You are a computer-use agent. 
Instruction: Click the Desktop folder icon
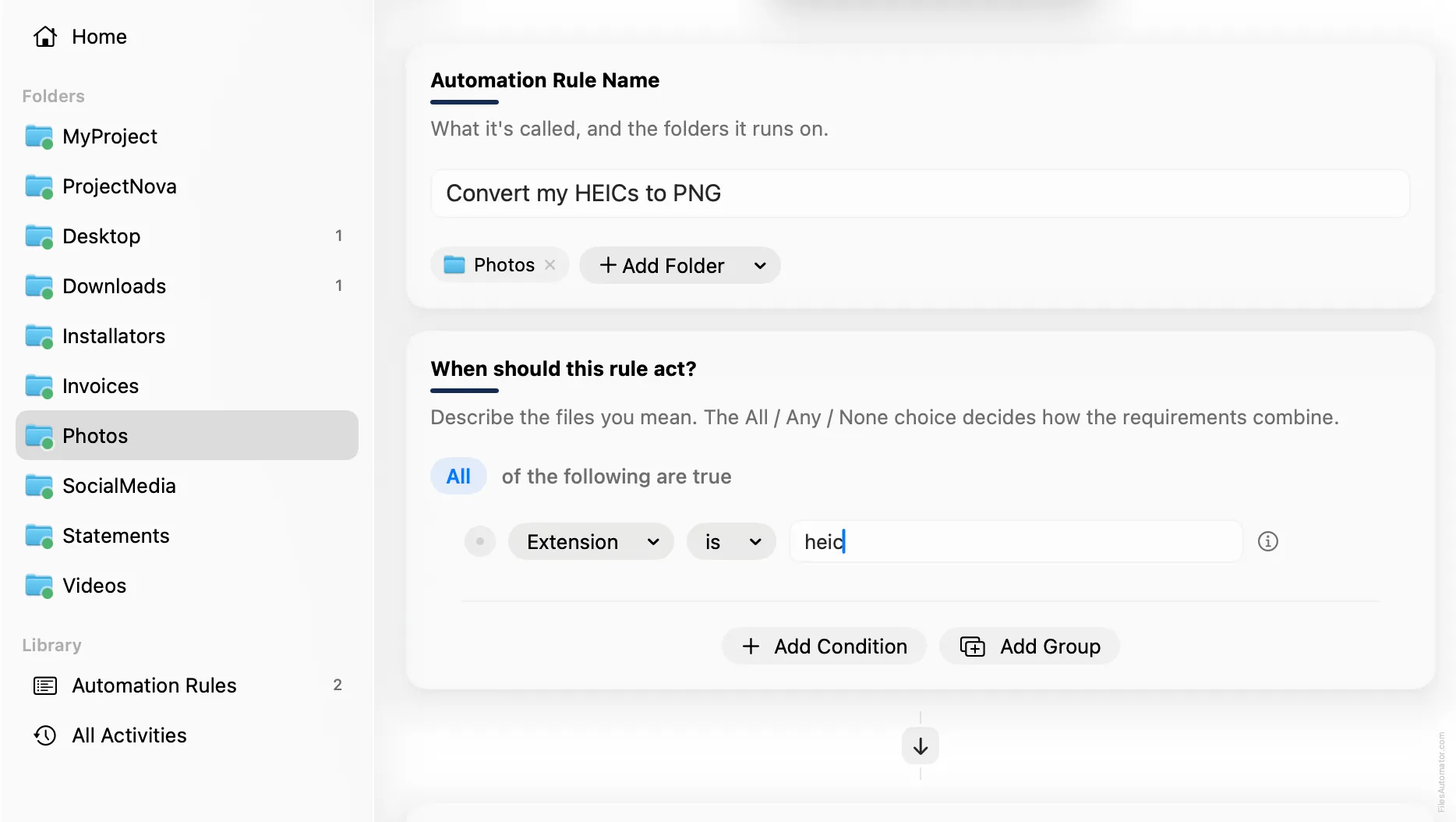click(39, 237)
